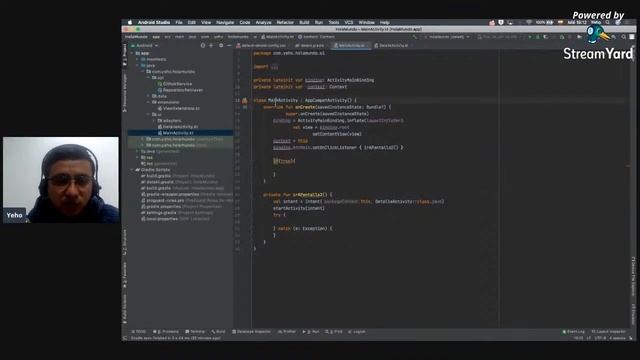Viewport: 640px width, 360px height.
Task: Open the Structure side tab
Action: pos(124,242)
